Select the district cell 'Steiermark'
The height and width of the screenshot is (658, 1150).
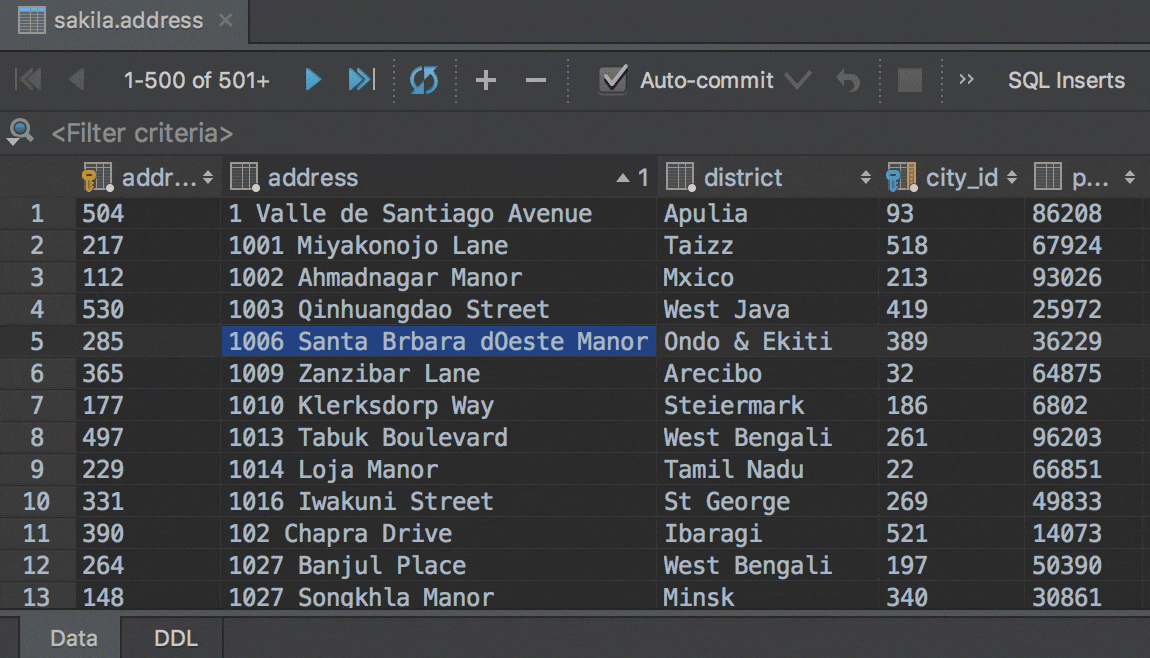pyautogui.click(x=768, y=406)
